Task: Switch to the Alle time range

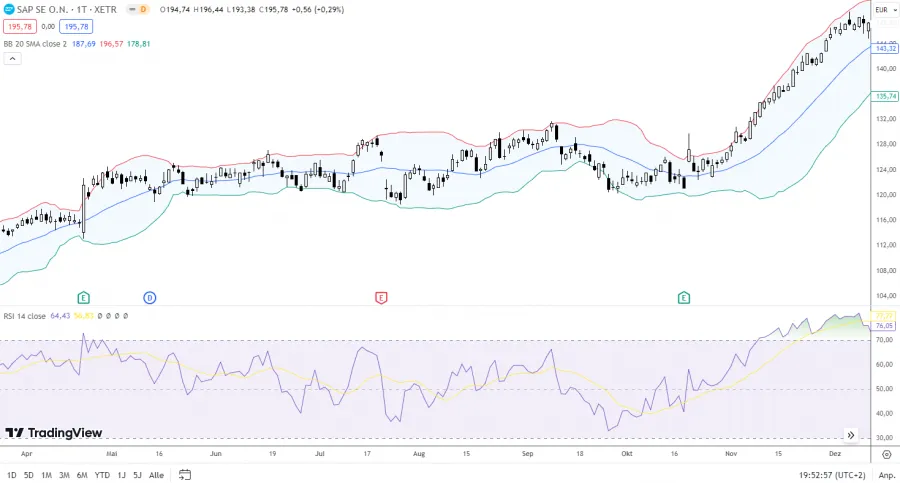Action: (x=156, y=475)
